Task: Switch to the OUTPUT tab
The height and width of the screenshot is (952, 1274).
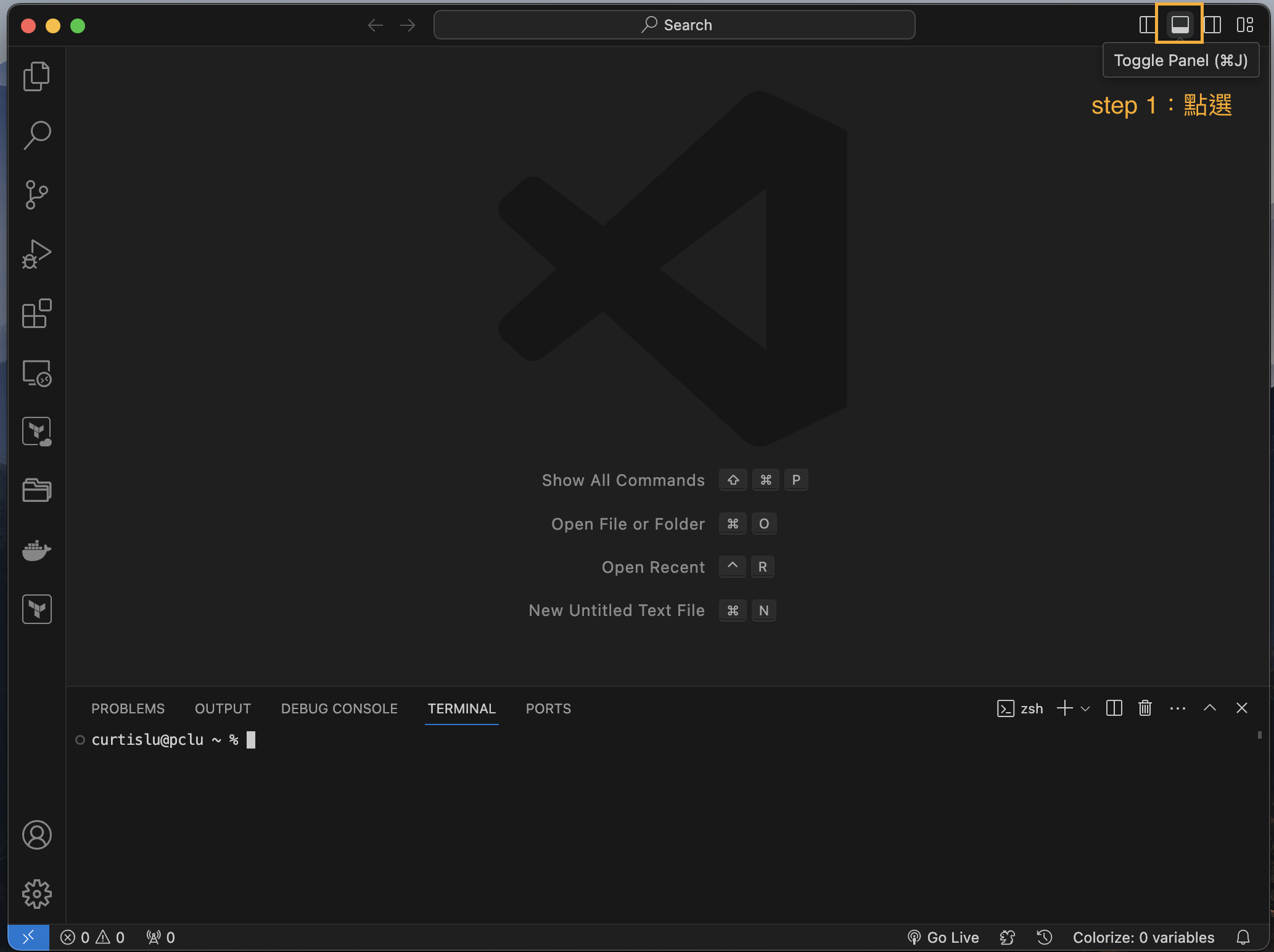Action: coord(223,708)
